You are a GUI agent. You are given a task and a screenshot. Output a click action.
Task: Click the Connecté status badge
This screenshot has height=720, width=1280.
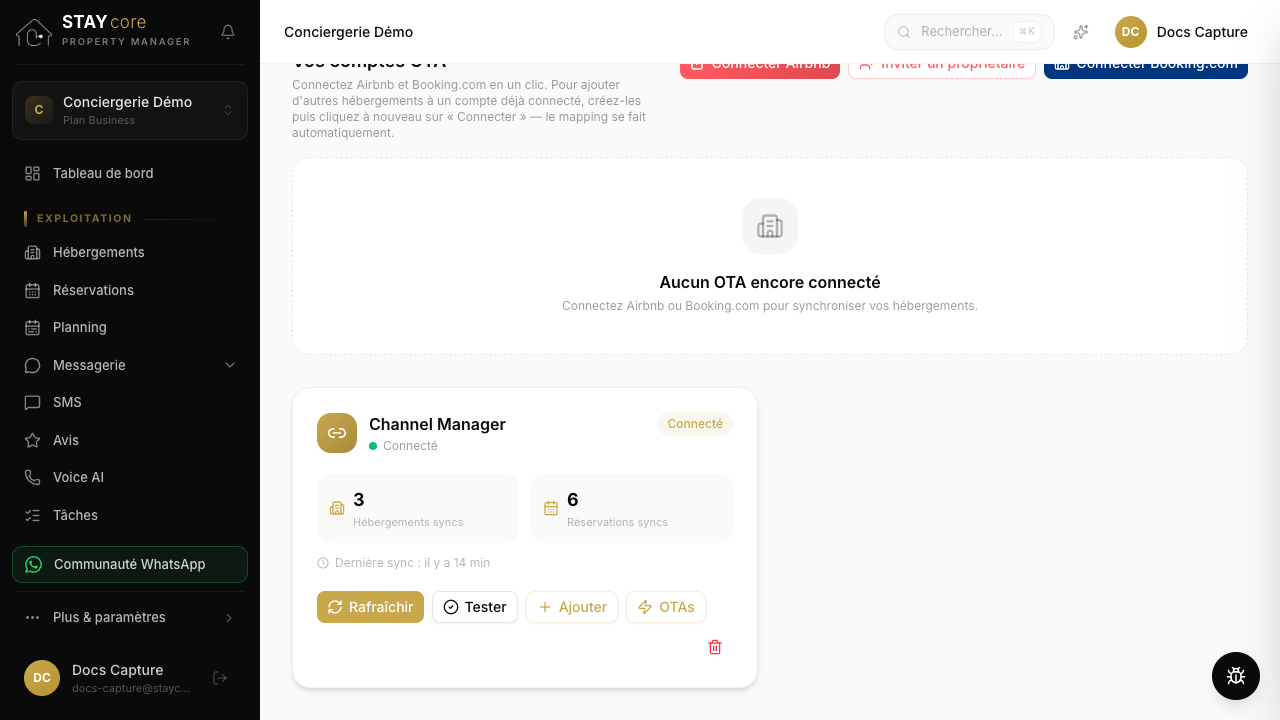click(695, 424)
